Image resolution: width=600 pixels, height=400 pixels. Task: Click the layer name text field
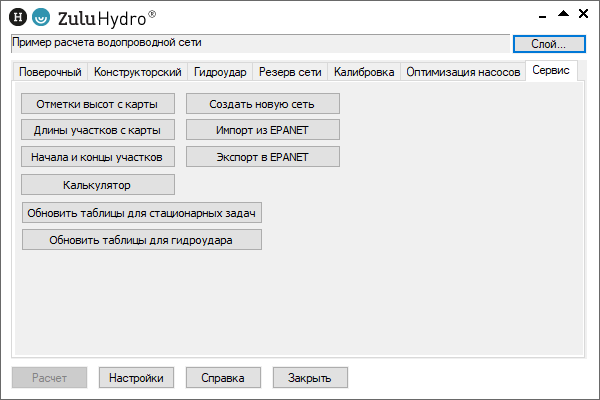tap(260, 42)
